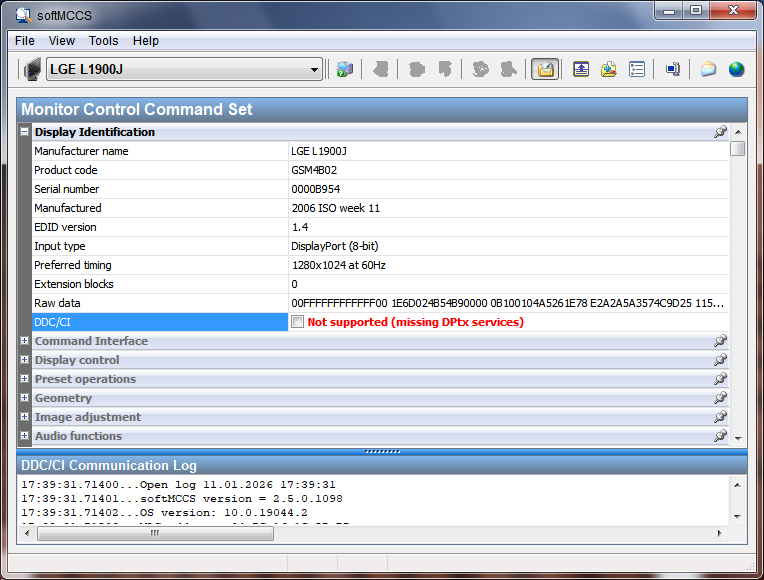Expand the Geometry section
This screenshot has width=764, height=580.
pos(24,398)
